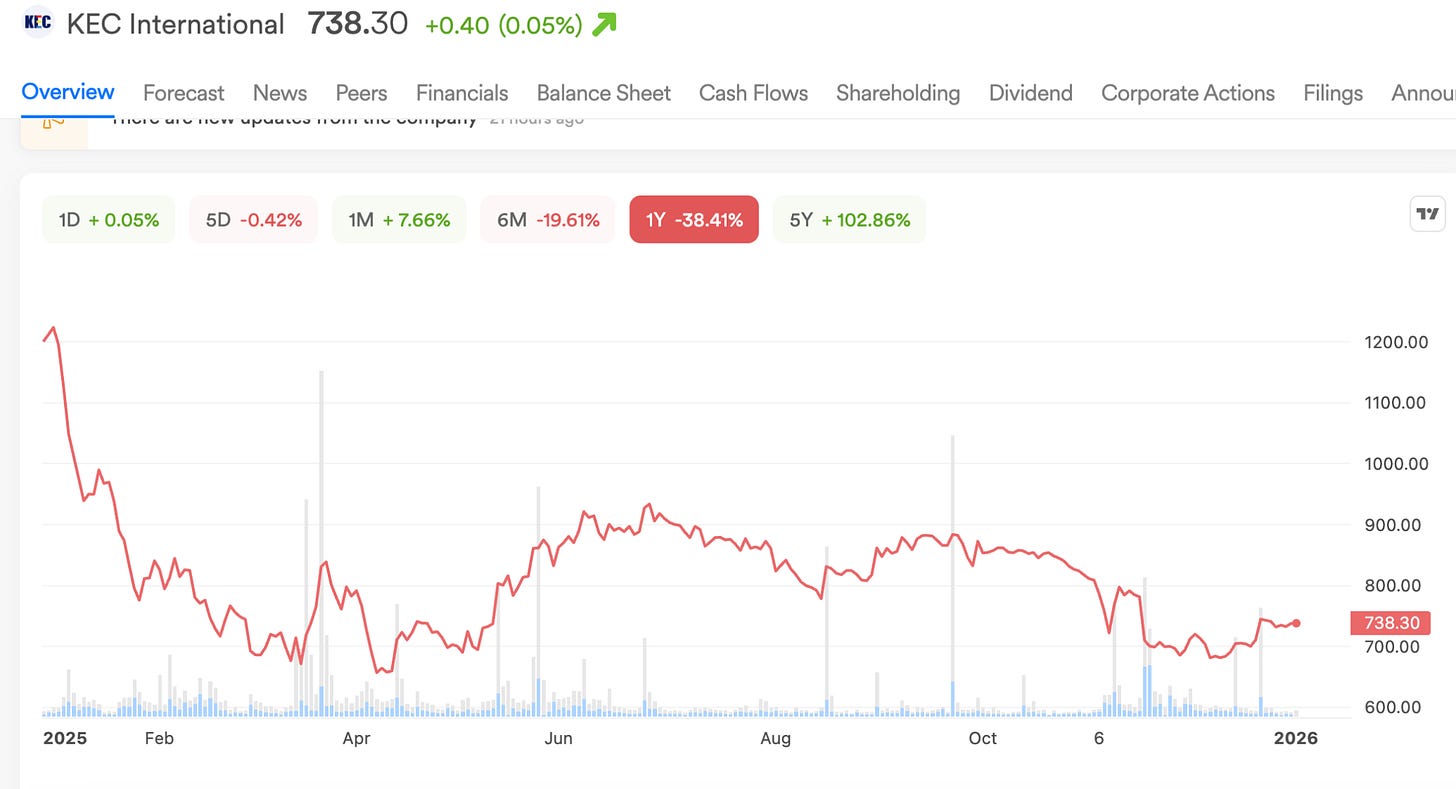Click the green upward price arrow
1456x789 pixels.
pos(604,24)
